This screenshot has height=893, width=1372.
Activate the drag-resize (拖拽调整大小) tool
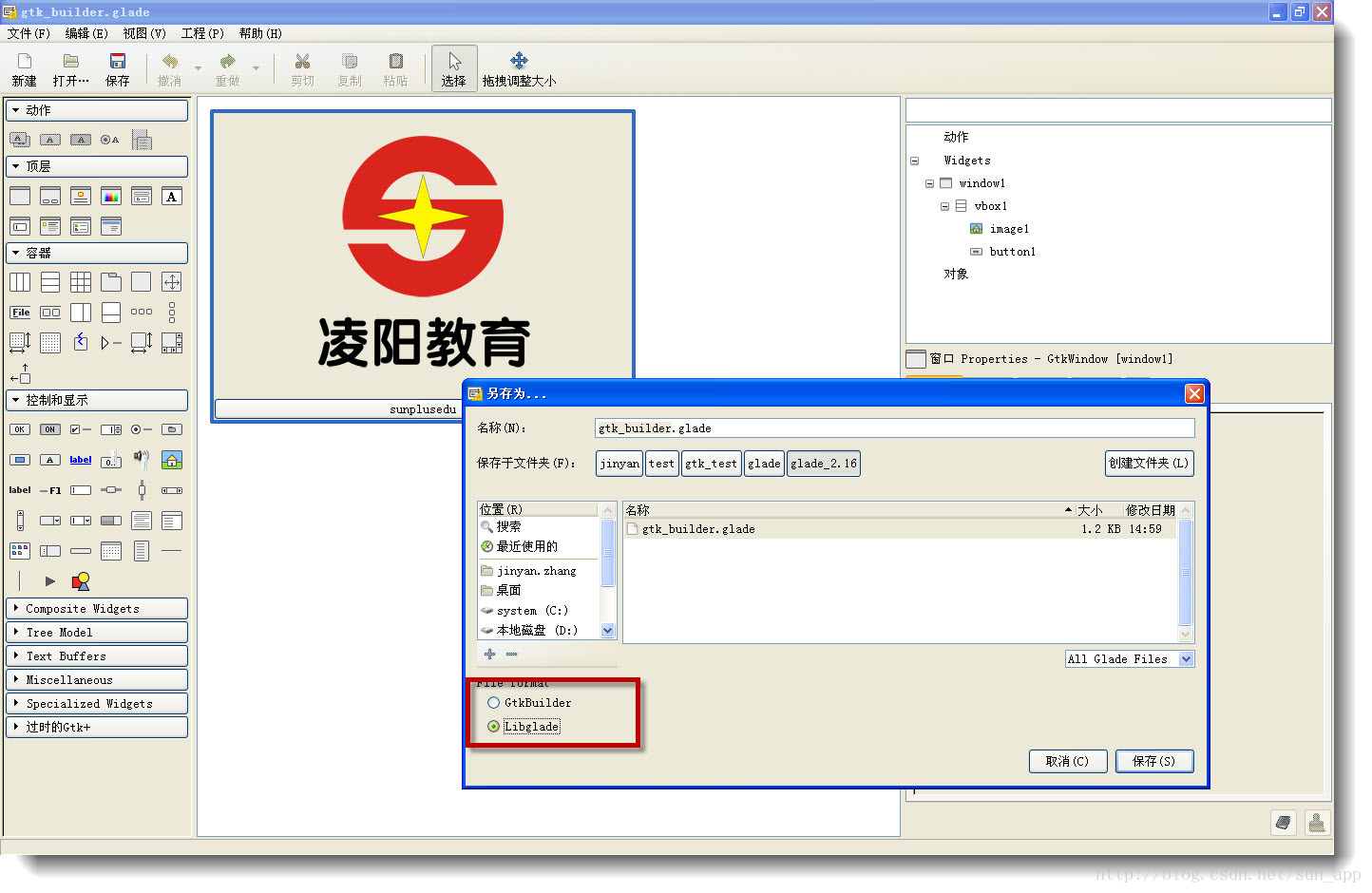coord(519,69)
